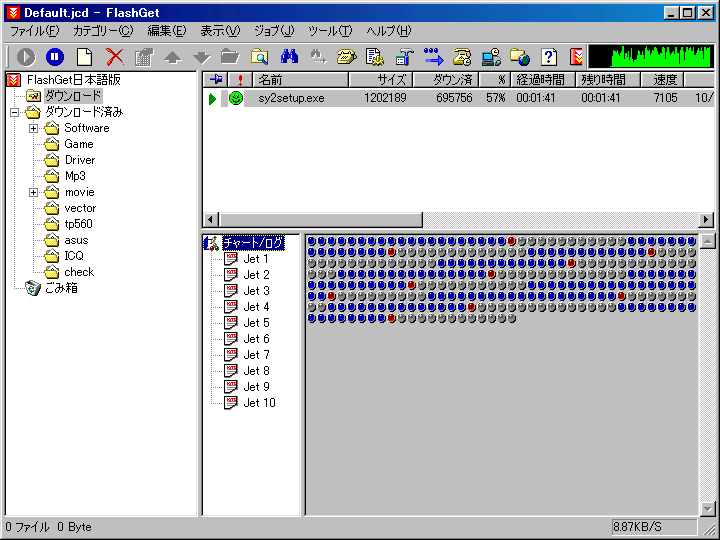Select the ICQ folder

pyautogui.click(x=74, y=256)
